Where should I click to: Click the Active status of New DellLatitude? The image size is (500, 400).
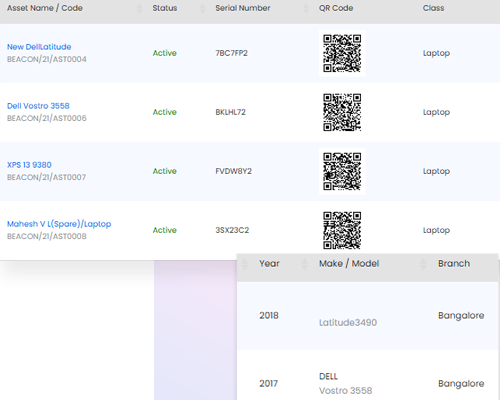click(165, 53)
